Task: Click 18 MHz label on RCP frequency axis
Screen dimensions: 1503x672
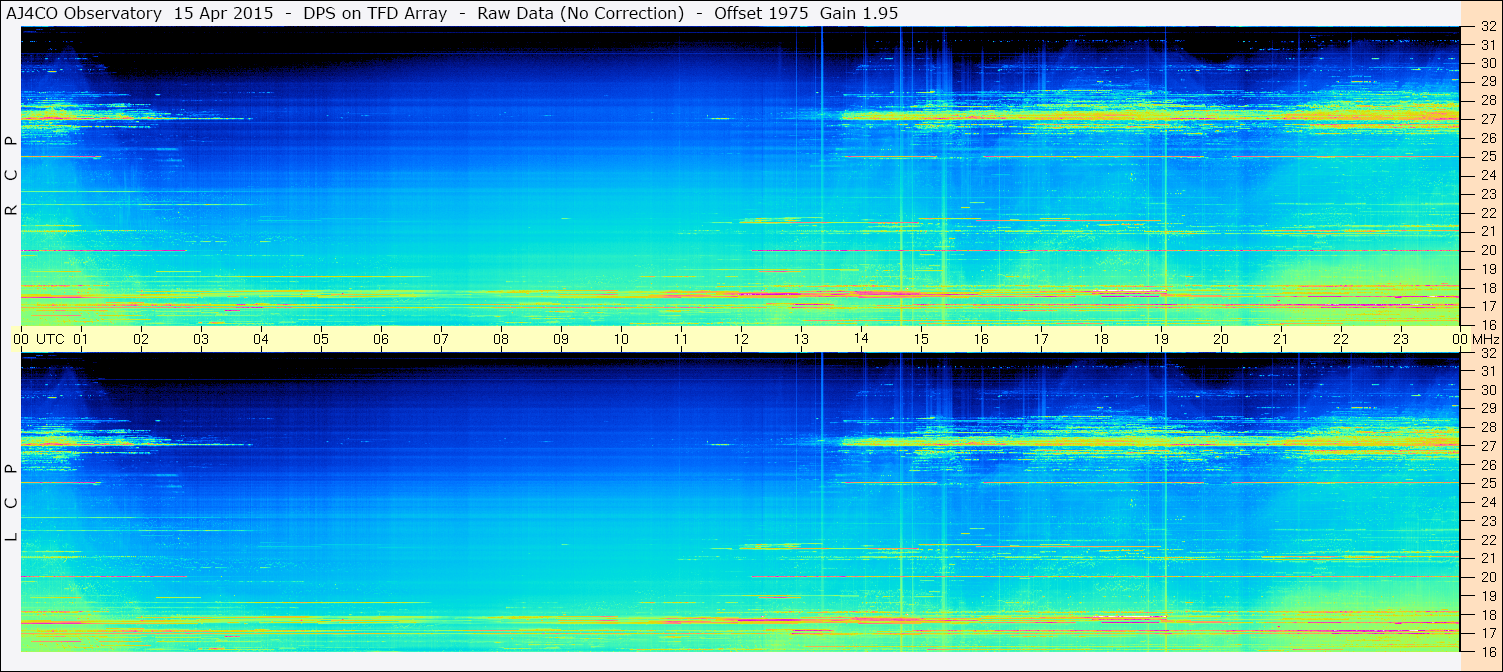Action: click(x=1487, y=288)
